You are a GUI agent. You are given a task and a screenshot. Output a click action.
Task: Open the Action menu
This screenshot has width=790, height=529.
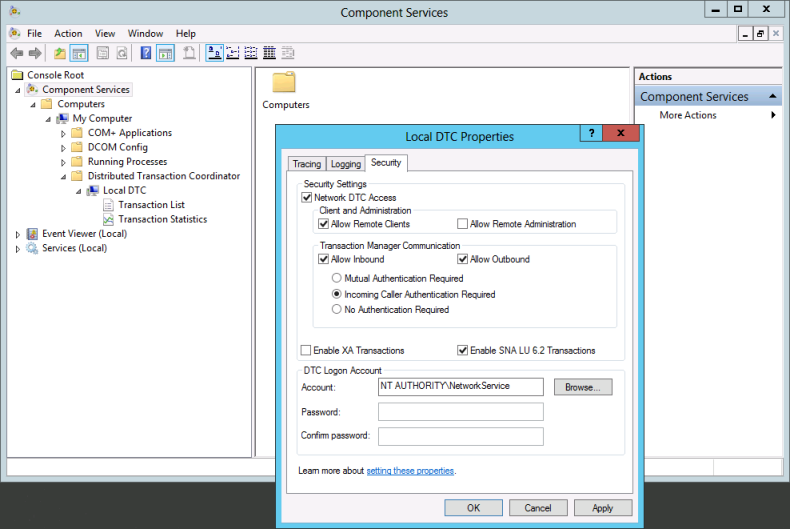[68, 33]
